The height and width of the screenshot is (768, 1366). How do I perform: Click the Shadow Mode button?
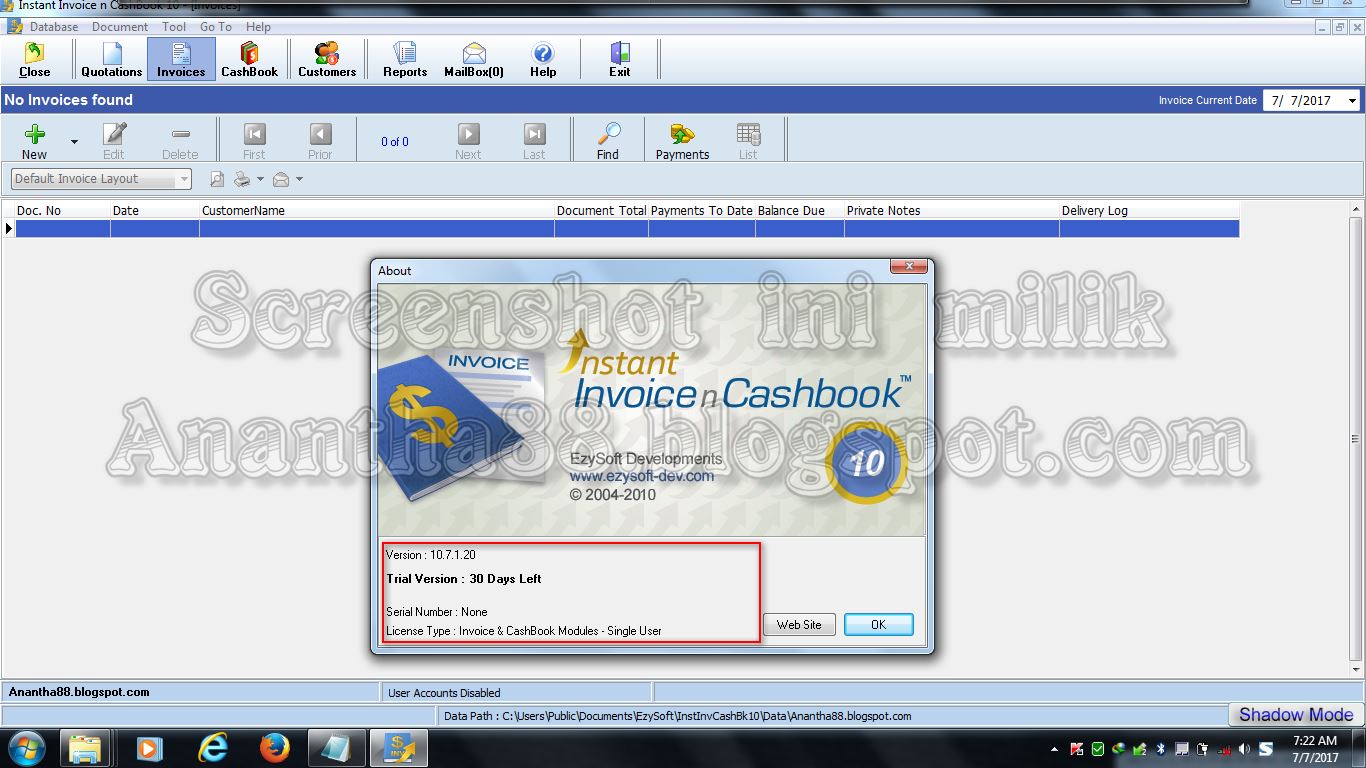(1296, 714)
